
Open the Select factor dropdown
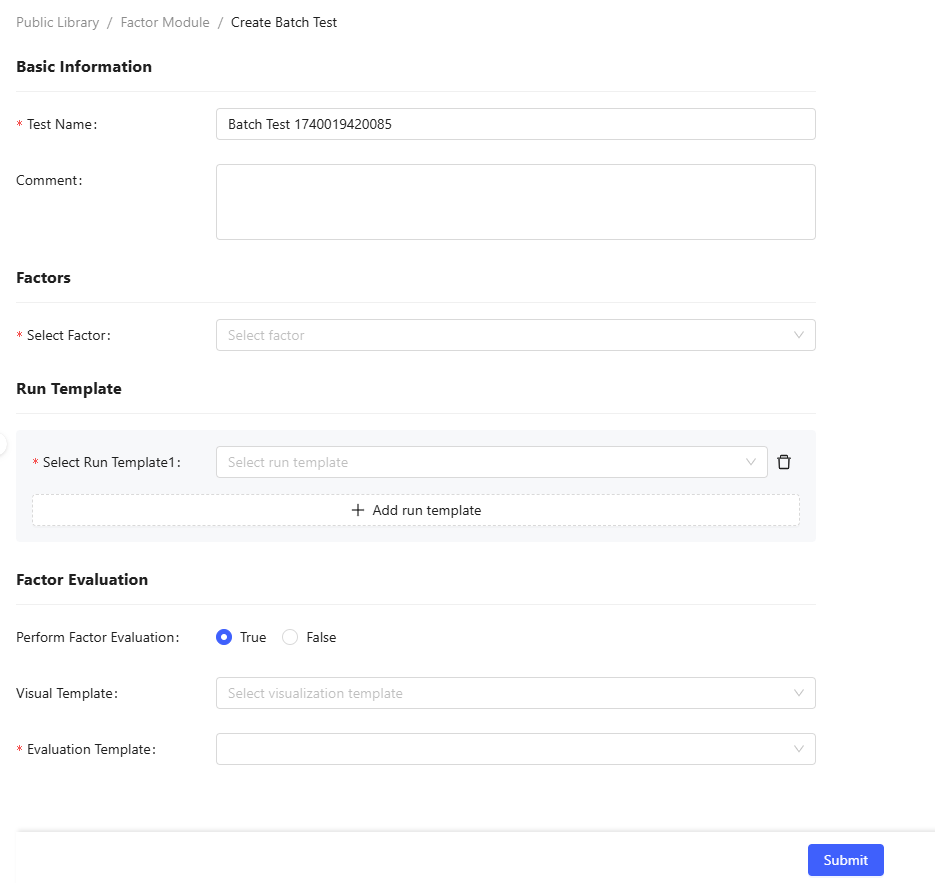500,335
